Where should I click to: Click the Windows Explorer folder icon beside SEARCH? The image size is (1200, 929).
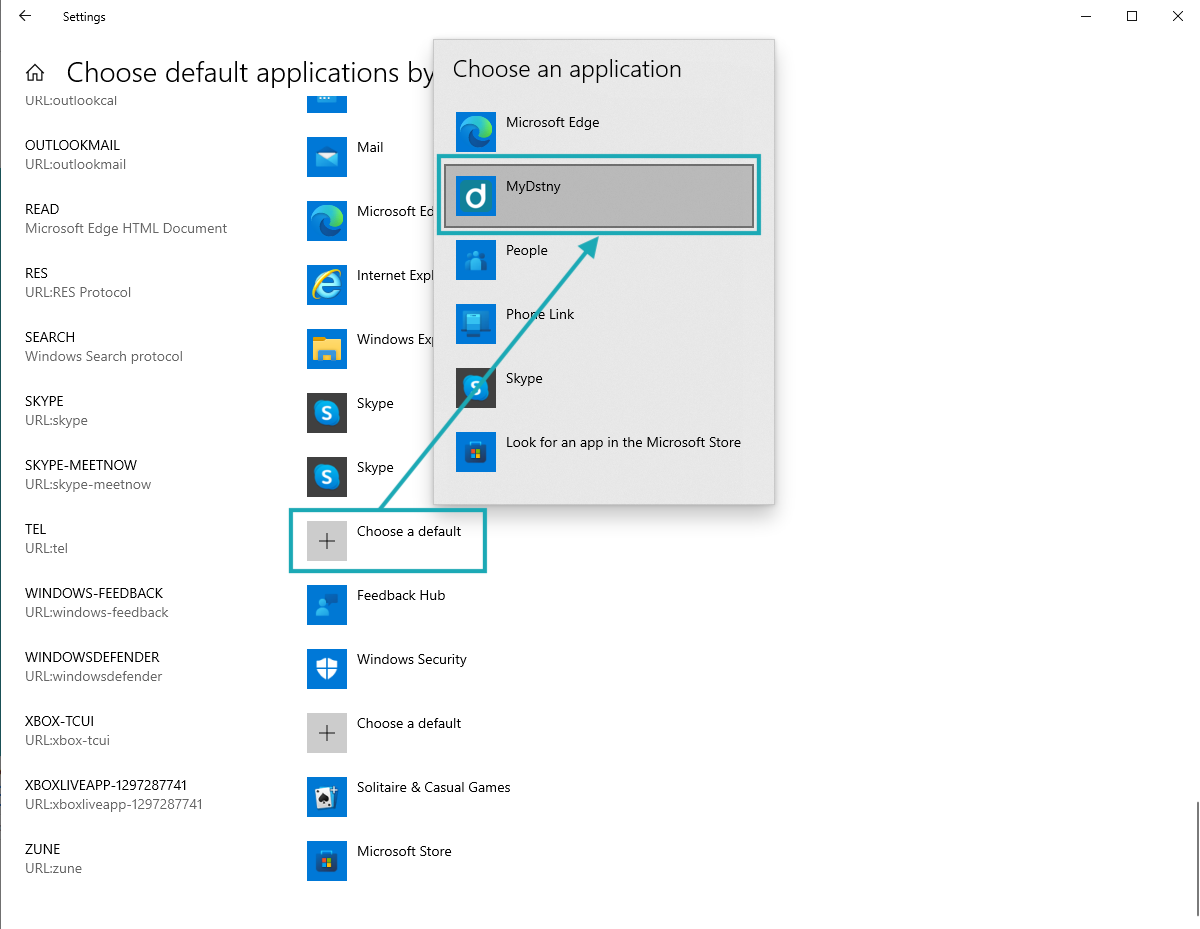[x=327, y=348]
